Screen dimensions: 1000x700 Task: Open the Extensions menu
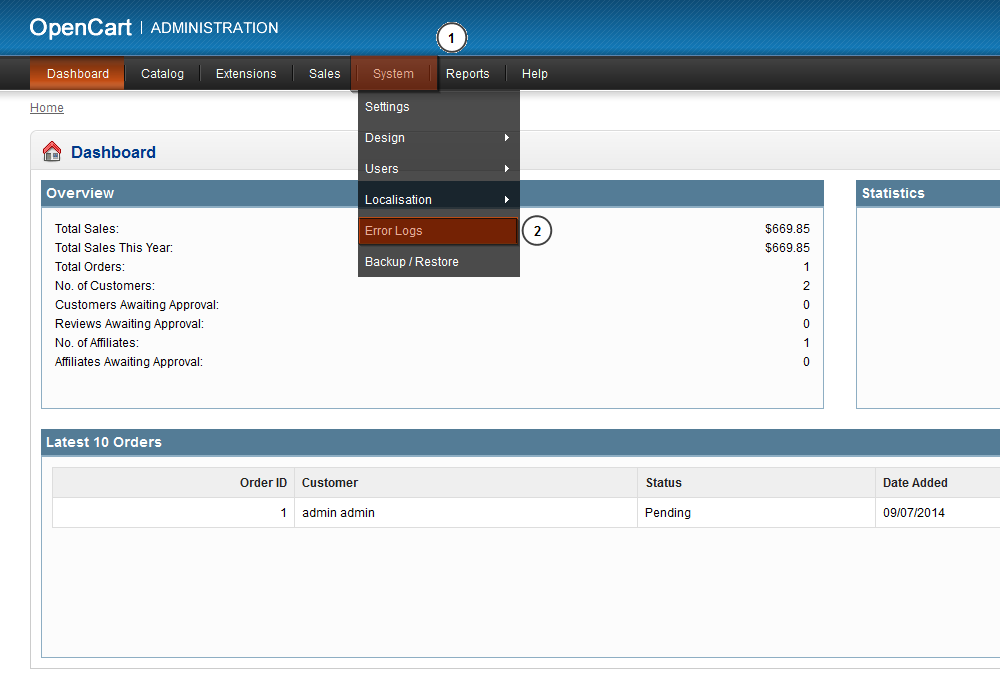point(246,73)
